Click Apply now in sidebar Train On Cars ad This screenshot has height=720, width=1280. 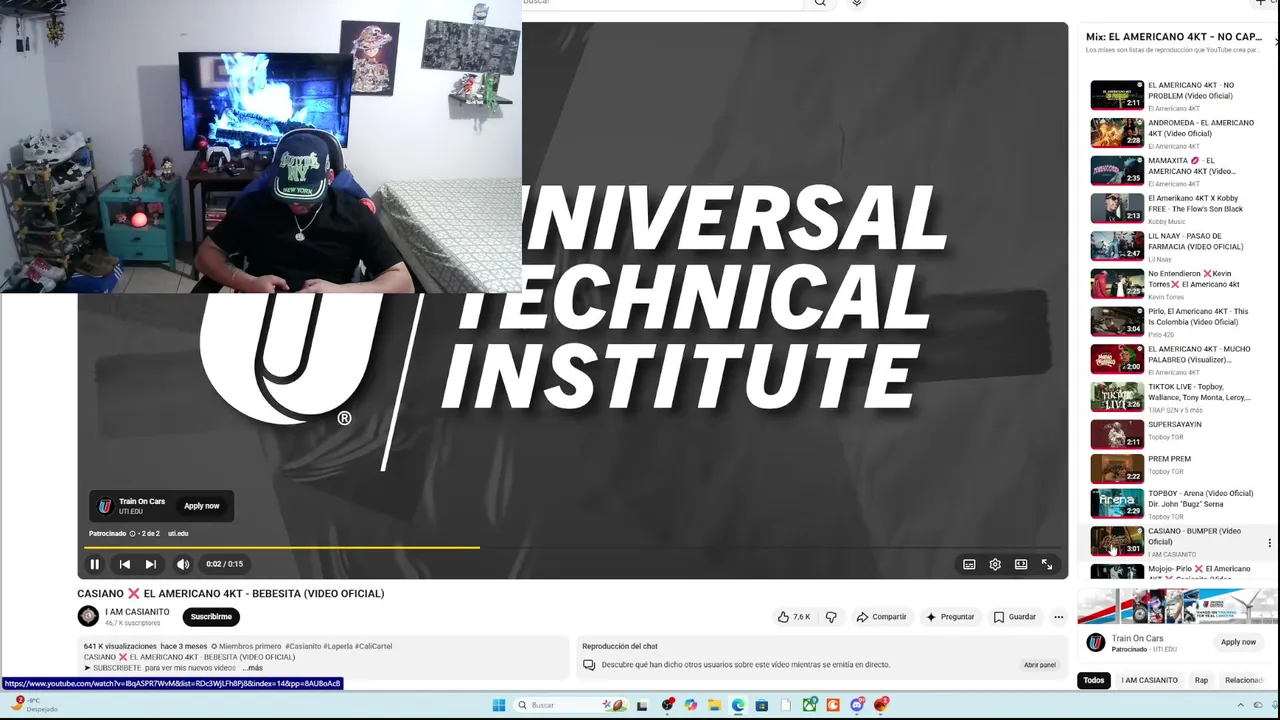tap(1238, 642)
